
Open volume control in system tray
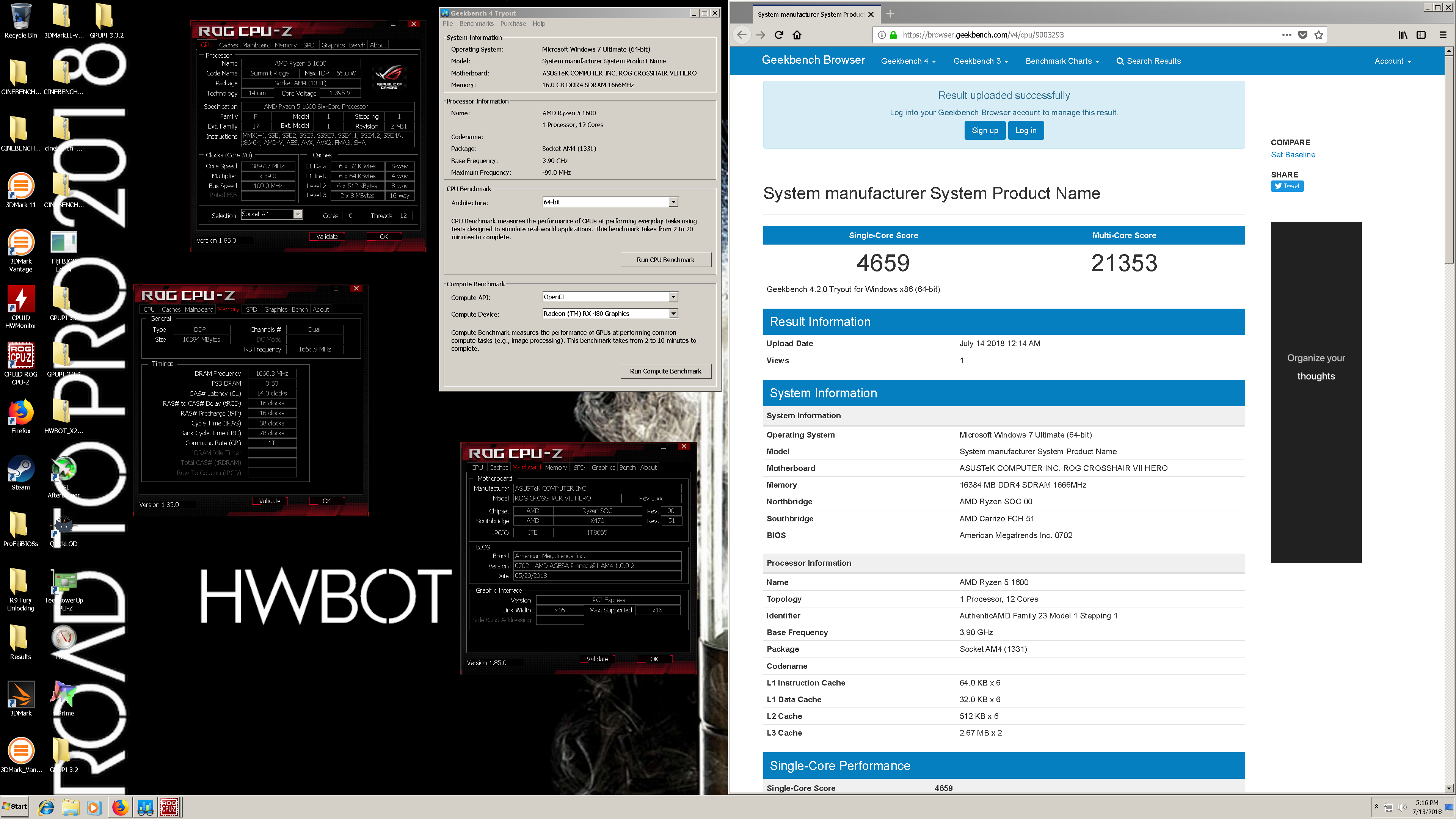click(1402, 807)
